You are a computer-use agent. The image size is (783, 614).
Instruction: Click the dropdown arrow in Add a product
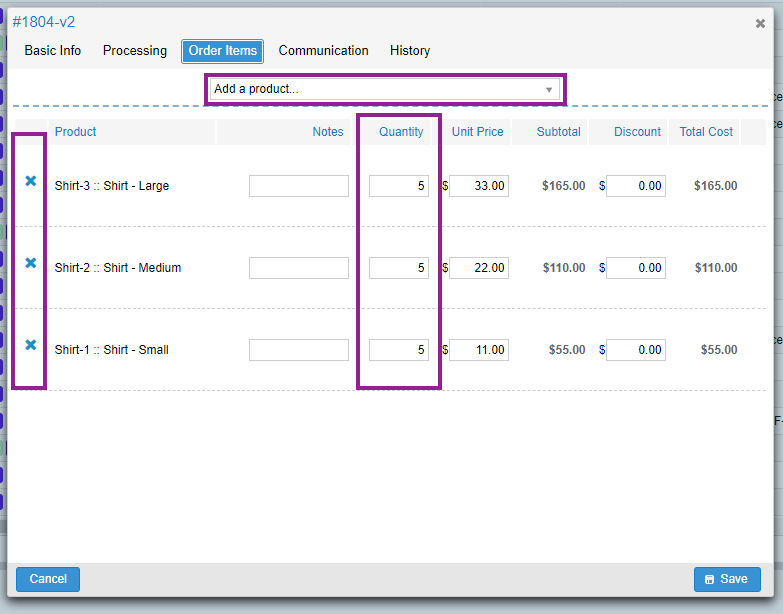click(549, 90)
